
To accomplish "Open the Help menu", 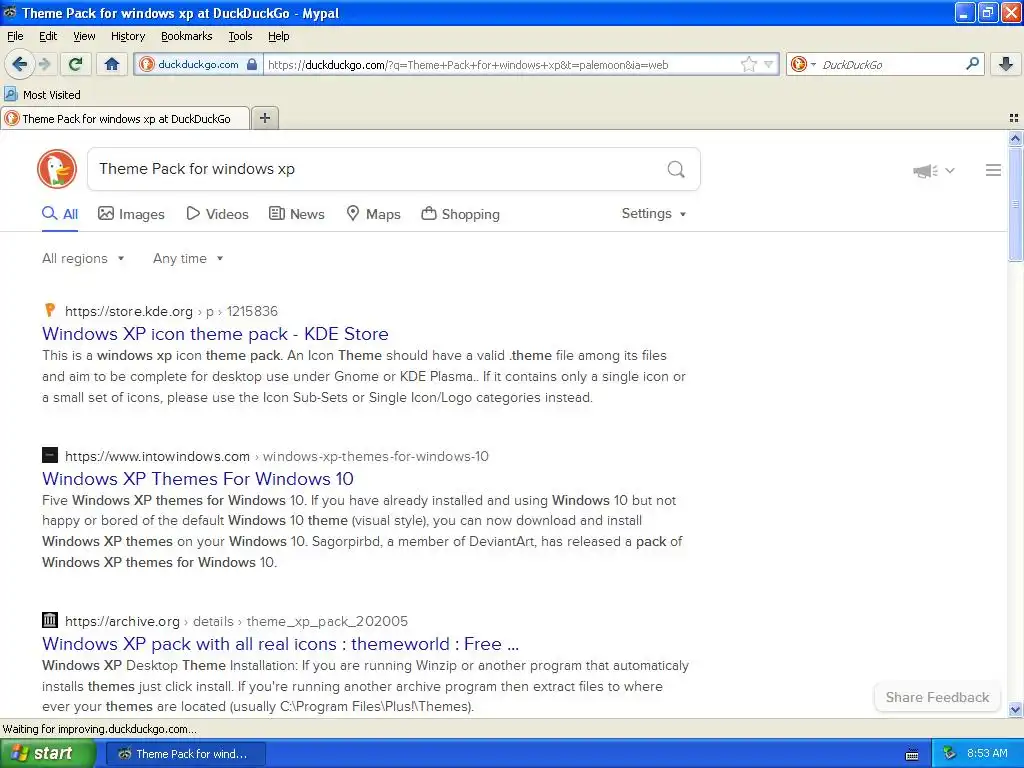I will 278,36.
